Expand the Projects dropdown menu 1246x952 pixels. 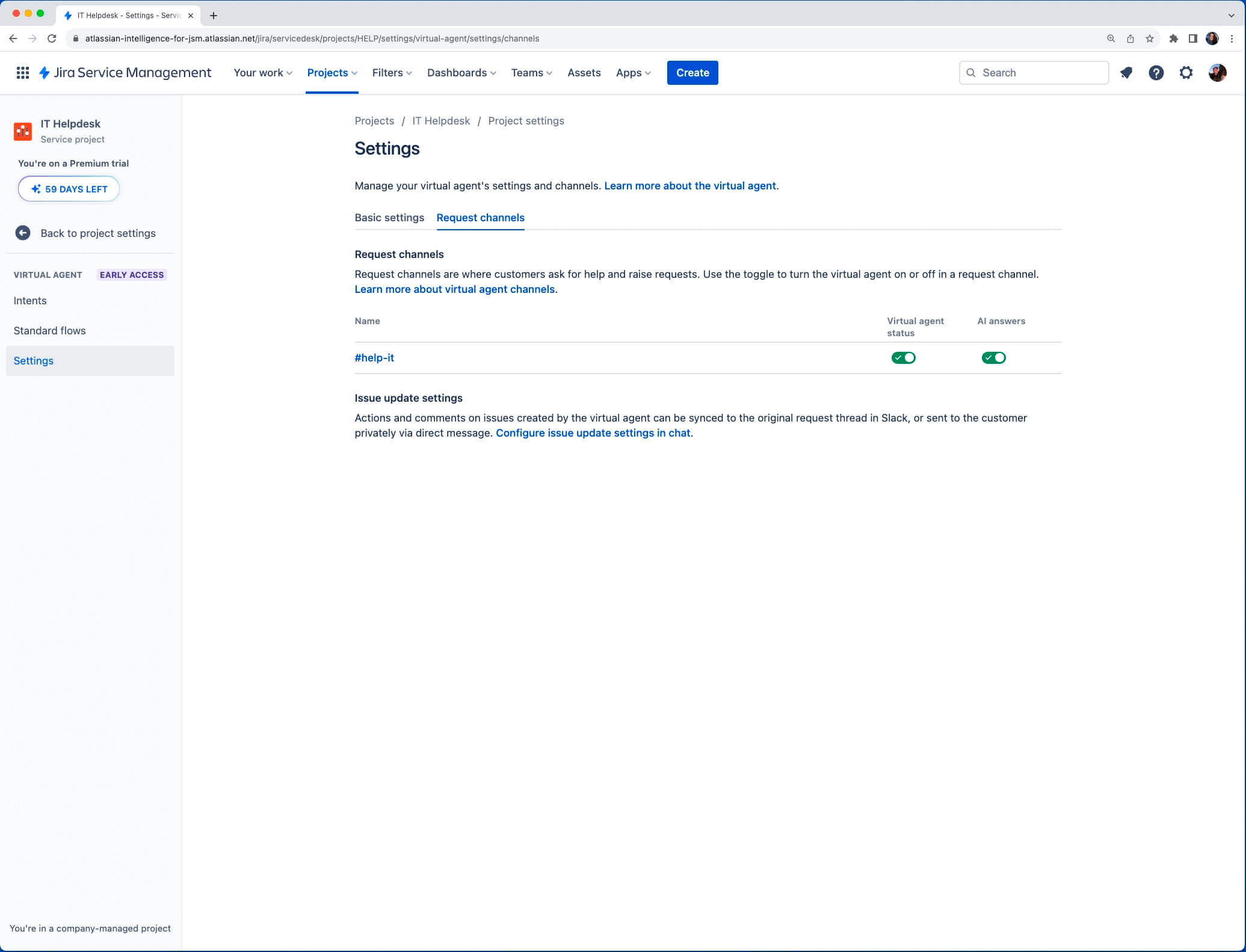pos(331,72)
